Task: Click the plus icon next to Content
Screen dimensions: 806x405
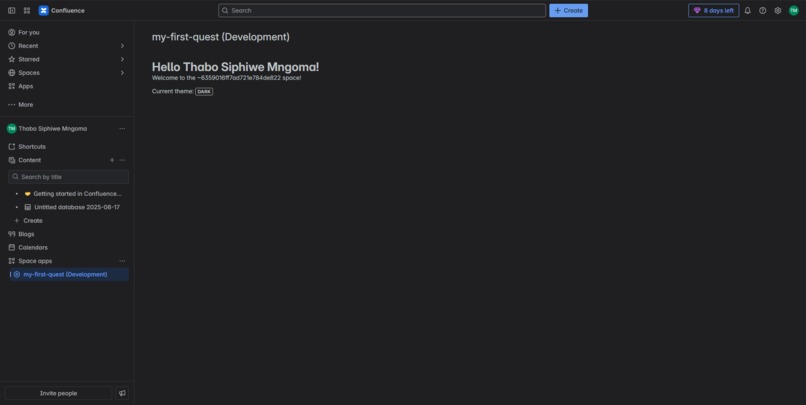Action: (x=112, y=160)
